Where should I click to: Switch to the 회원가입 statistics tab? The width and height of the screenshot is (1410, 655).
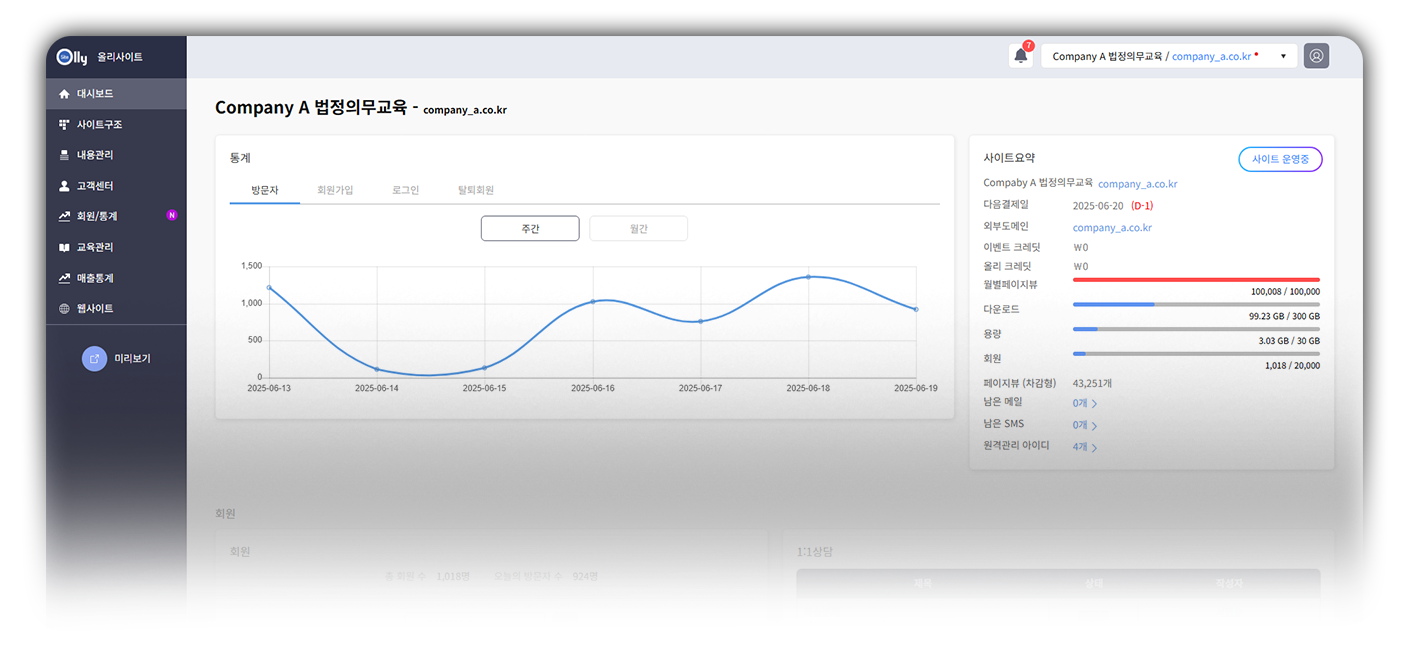coord(335,190)
